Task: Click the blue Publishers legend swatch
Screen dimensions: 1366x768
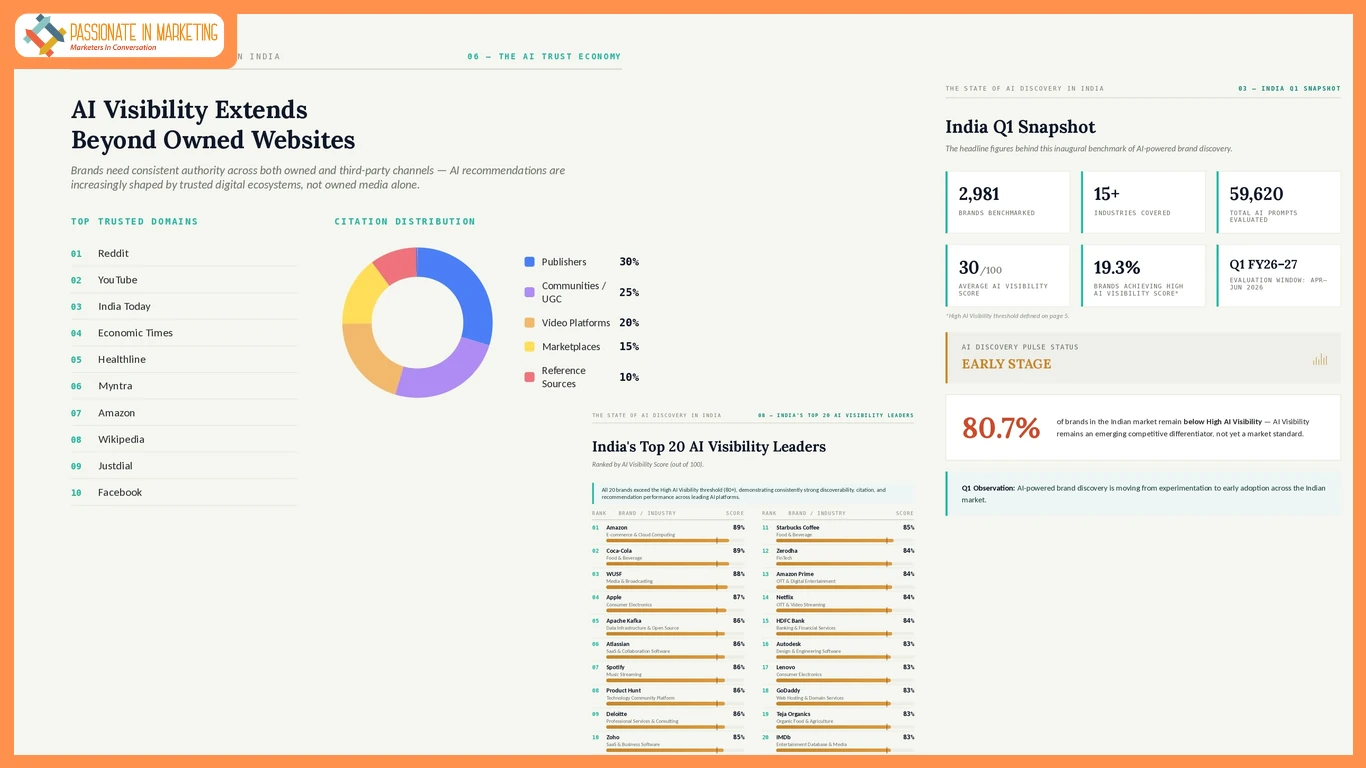Action: 529,262
